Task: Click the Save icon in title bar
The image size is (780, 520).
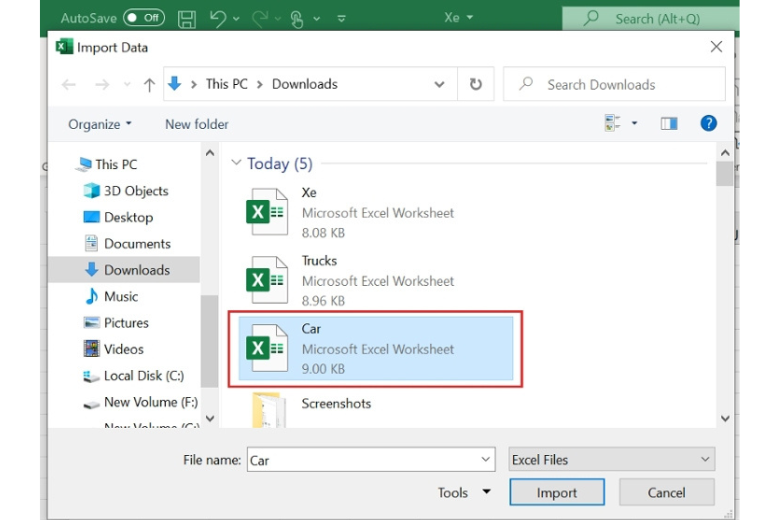Action: pos(186,18)
